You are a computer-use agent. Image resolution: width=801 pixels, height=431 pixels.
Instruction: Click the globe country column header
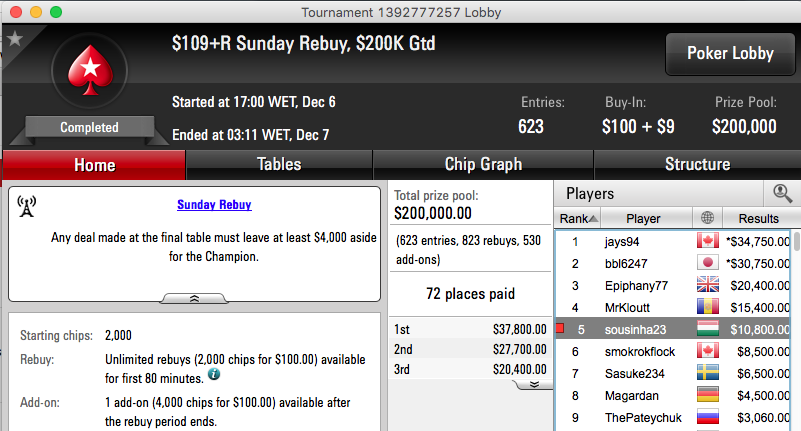coord(708,218)
